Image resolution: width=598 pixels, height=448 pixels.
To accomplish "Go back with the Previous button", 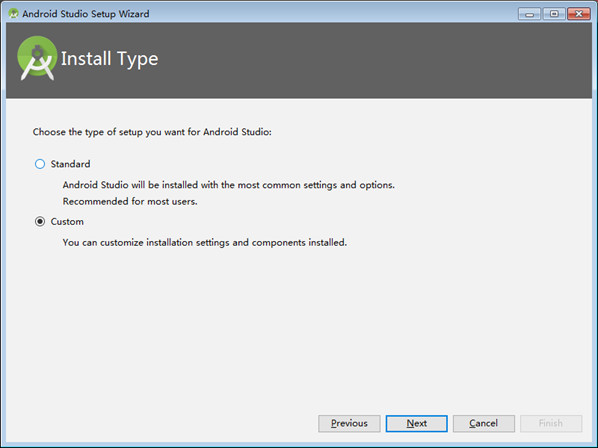I will [x=349, y=423].
